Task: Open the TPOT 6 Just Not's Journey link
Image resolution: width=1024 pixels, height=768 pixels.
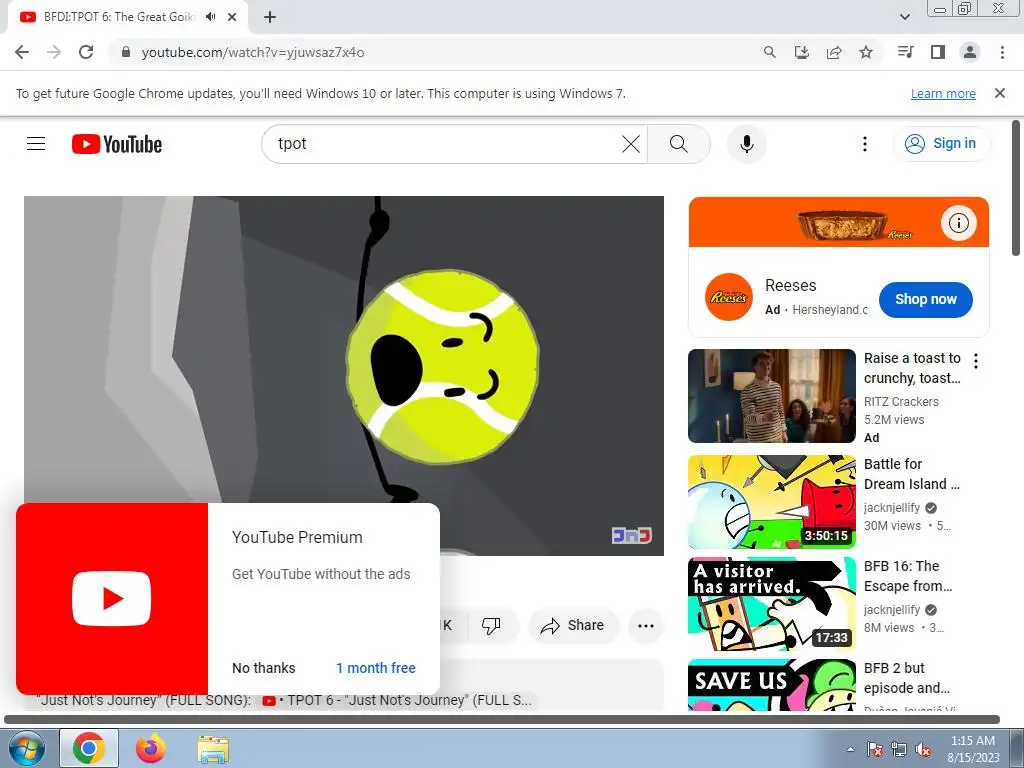Action: [397, 700]
